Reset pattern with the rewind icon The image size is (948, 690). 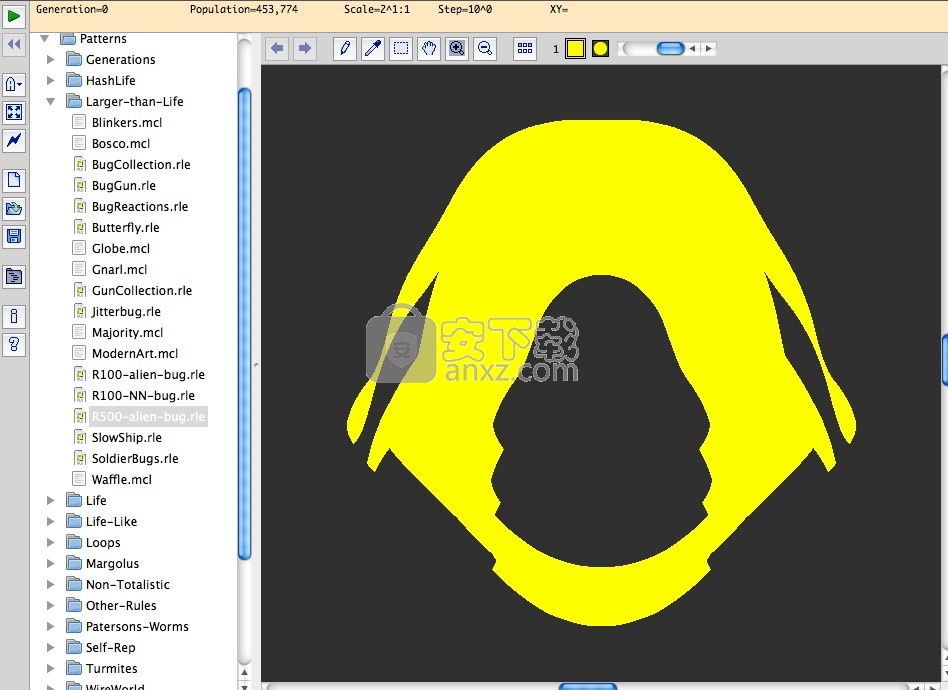coord(14,44)
